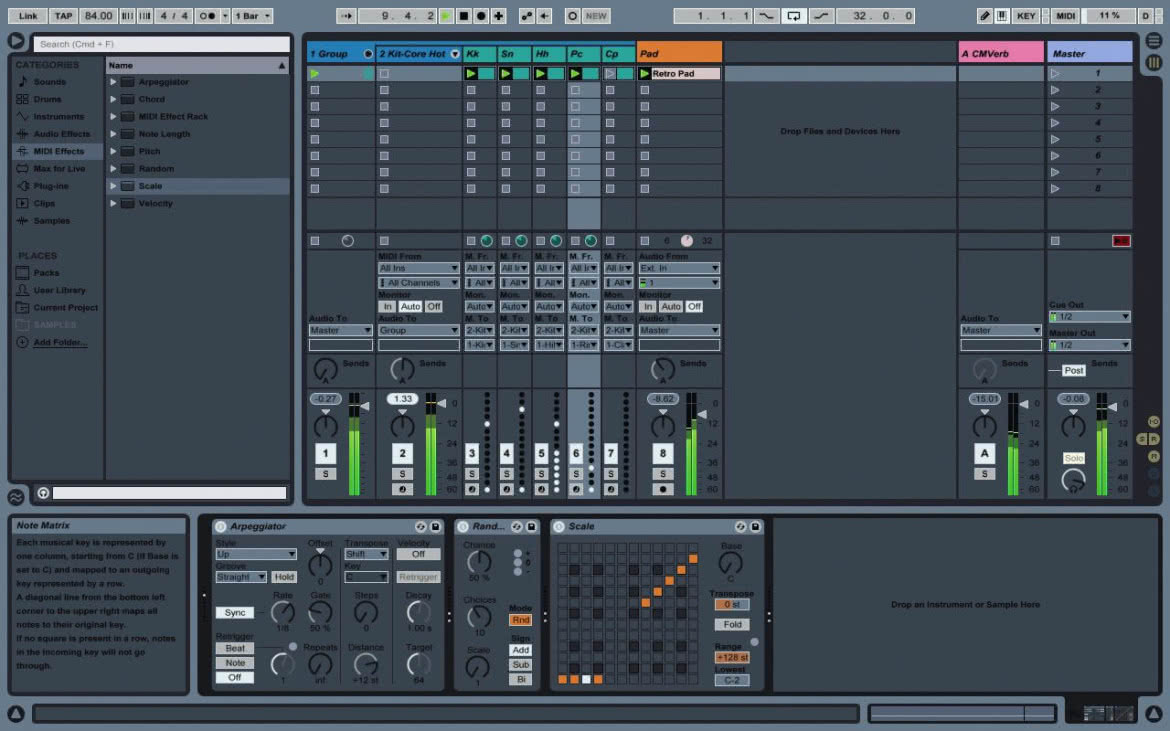The height and width of the screenshot is (731, 1170).
Task: Toggle Fold in the Scale device
Action: click(x=732, y=624)
